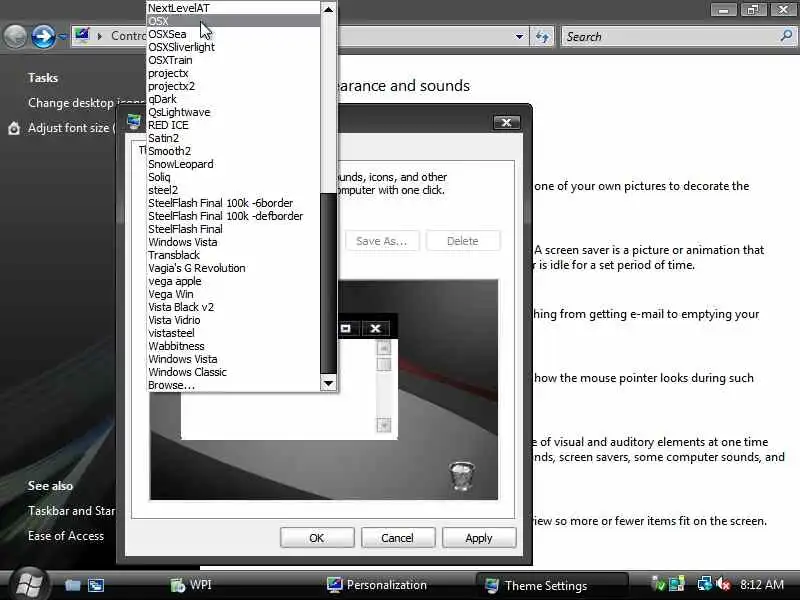The width and height of the screenshot is (800, 600).
Task: Pick the Soliq theme
Action: (x=234, y=177)
